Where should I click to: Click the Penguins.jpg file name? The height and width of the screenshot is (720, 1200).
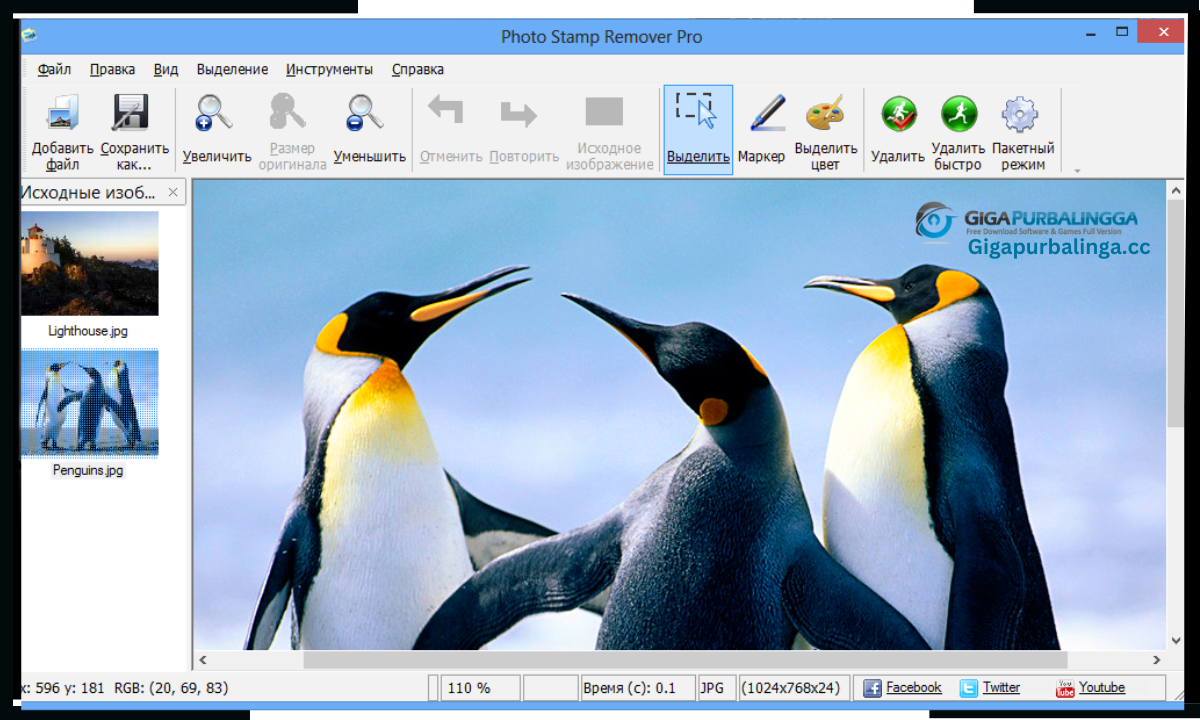click(x=88, y=471)
